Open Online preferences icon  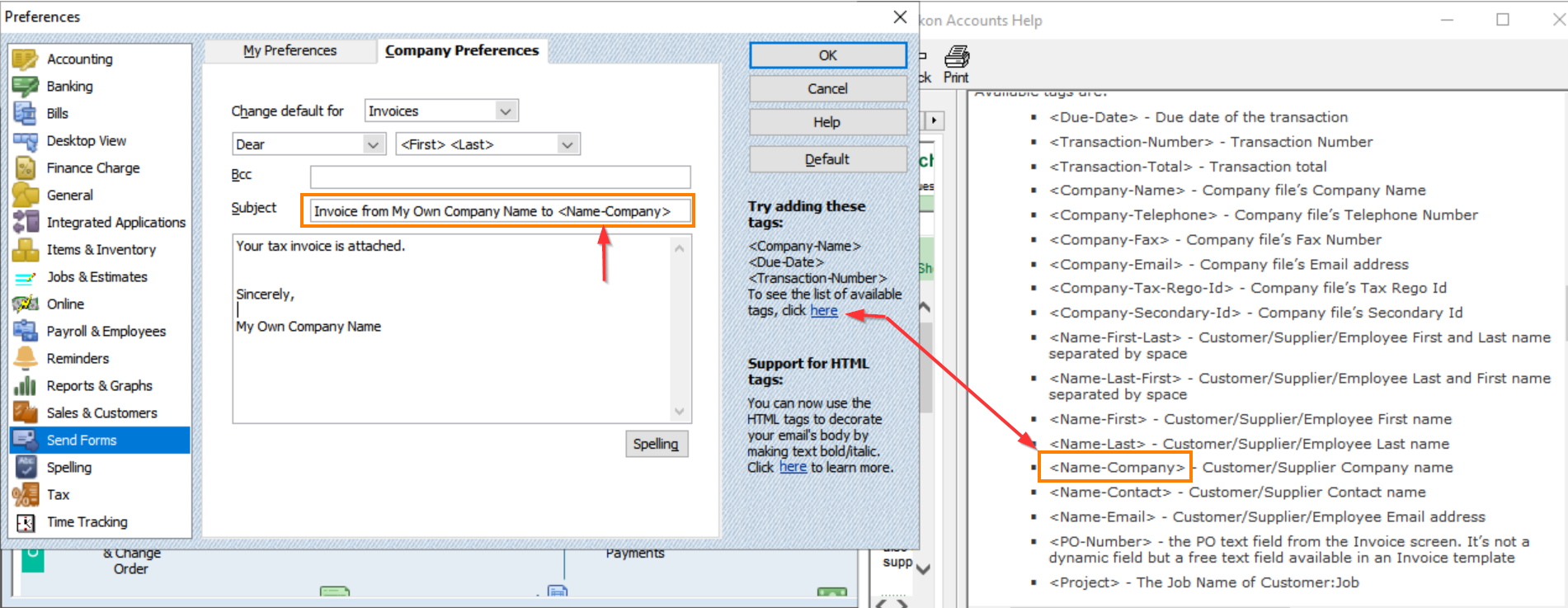click(x=26, y=304)
